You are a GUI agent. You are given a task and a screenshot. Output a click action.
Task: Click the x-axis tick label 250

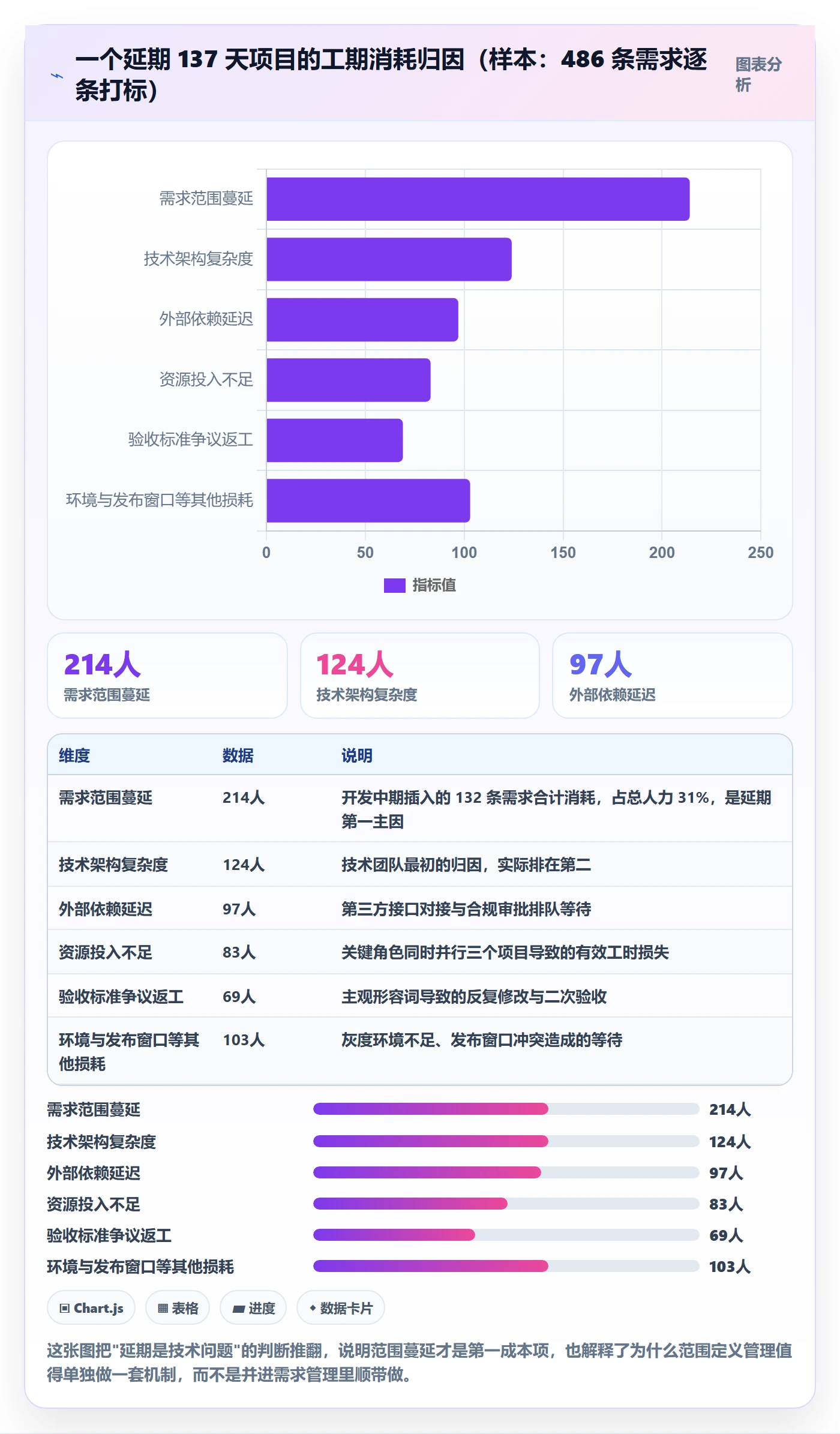(761, 553)
